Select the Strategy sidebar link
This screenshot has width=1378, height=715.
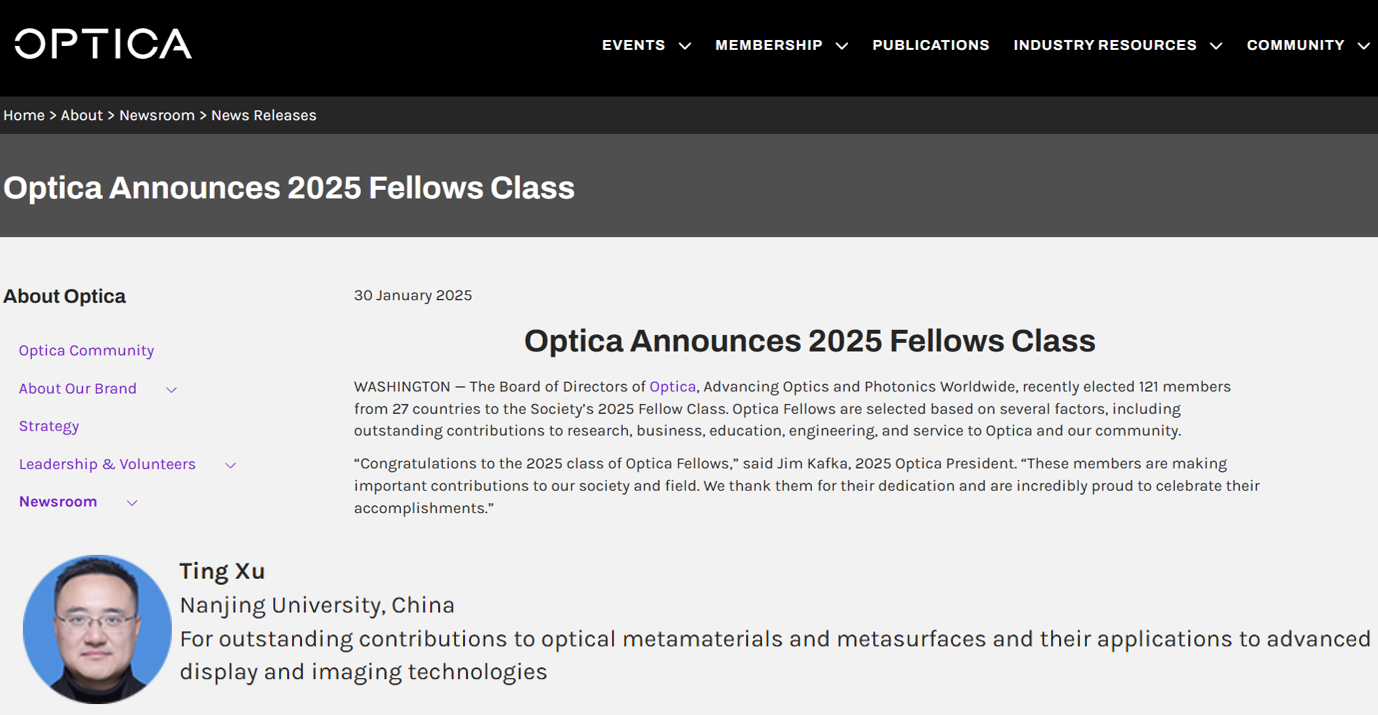click(x=49, y=426)
